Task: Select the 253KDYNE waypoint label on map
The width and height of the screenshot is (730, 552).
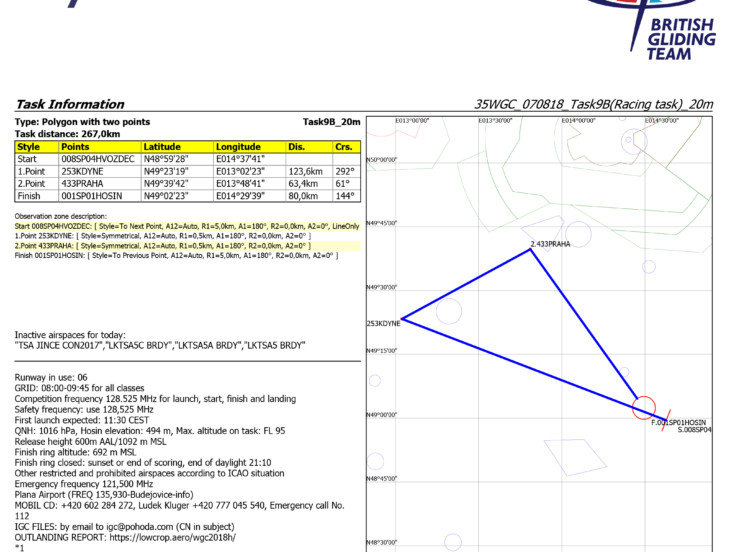Action: coord(384,323)
